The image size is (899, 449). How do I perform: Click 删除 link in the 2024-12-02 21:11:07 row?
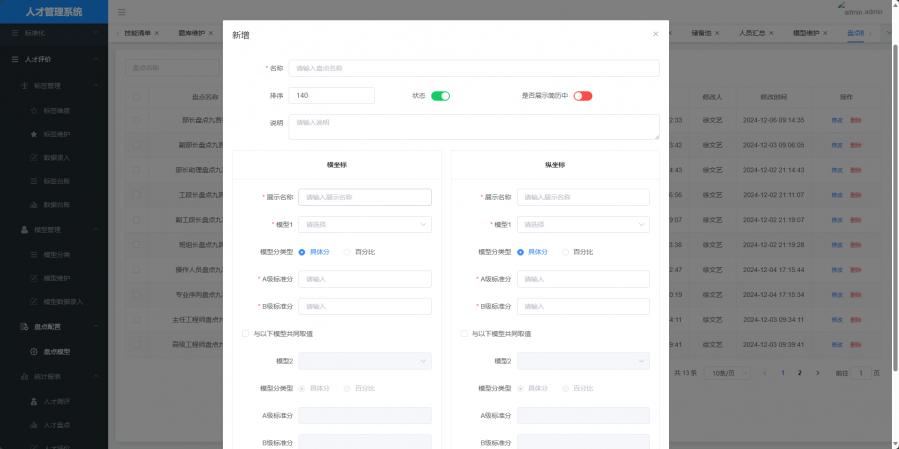[855, 195]
